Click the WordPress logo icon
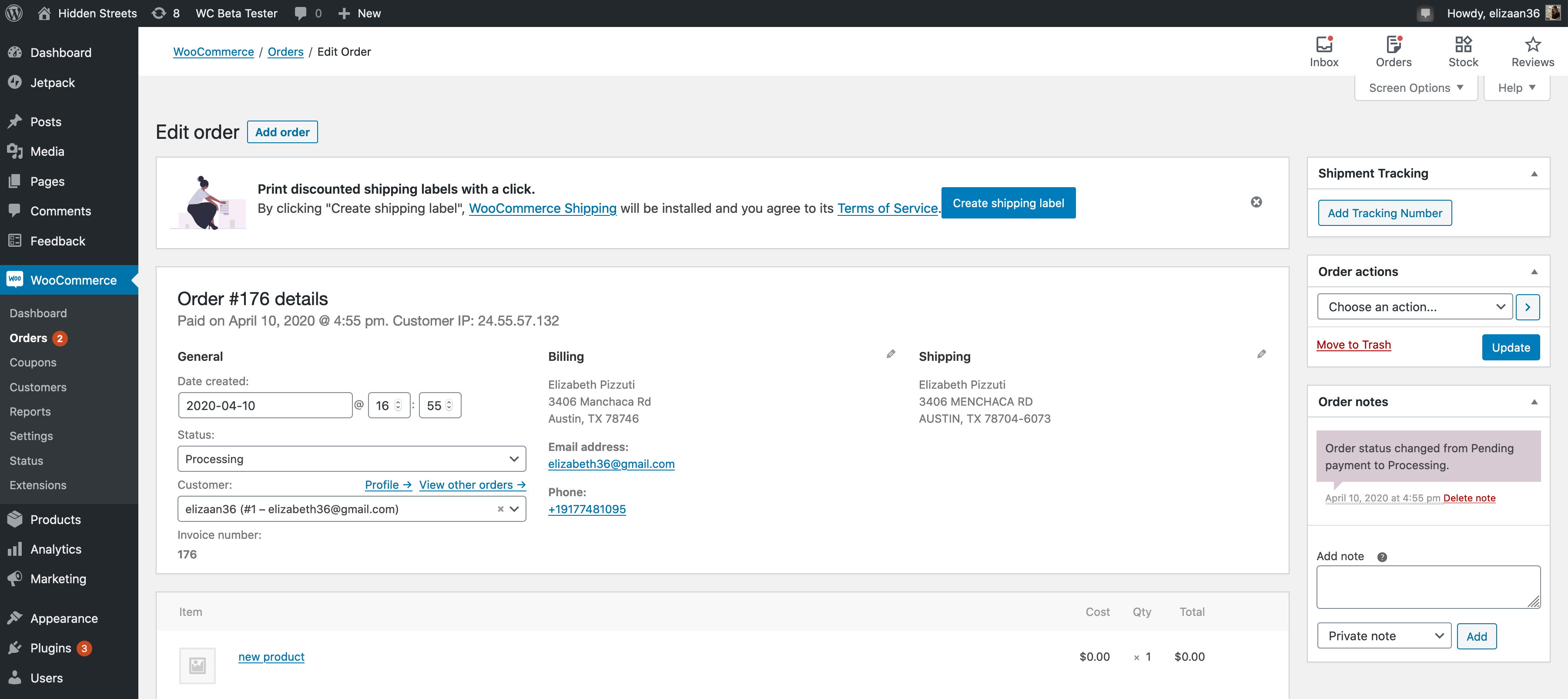 14,13
